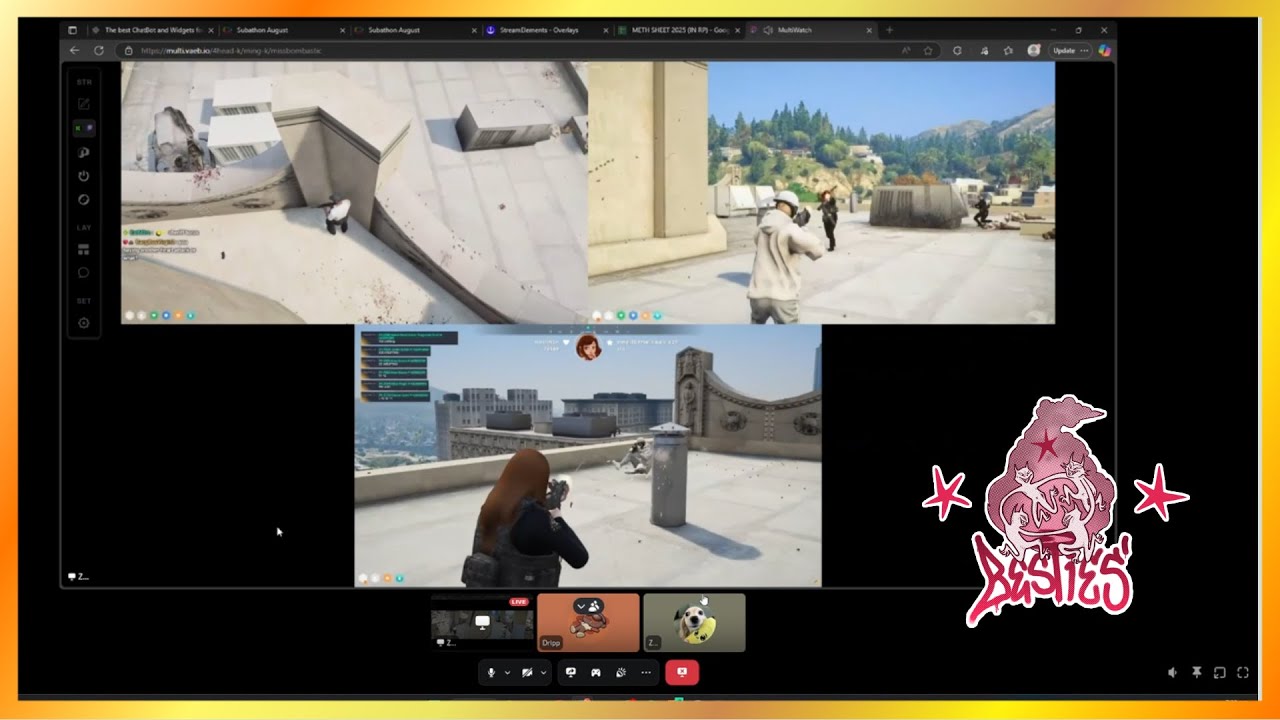The width and height of the screenshot is (1280, 720).
Task: Toggle the chat bubble icon in sidebar
Action: click(x=84, y=273)
